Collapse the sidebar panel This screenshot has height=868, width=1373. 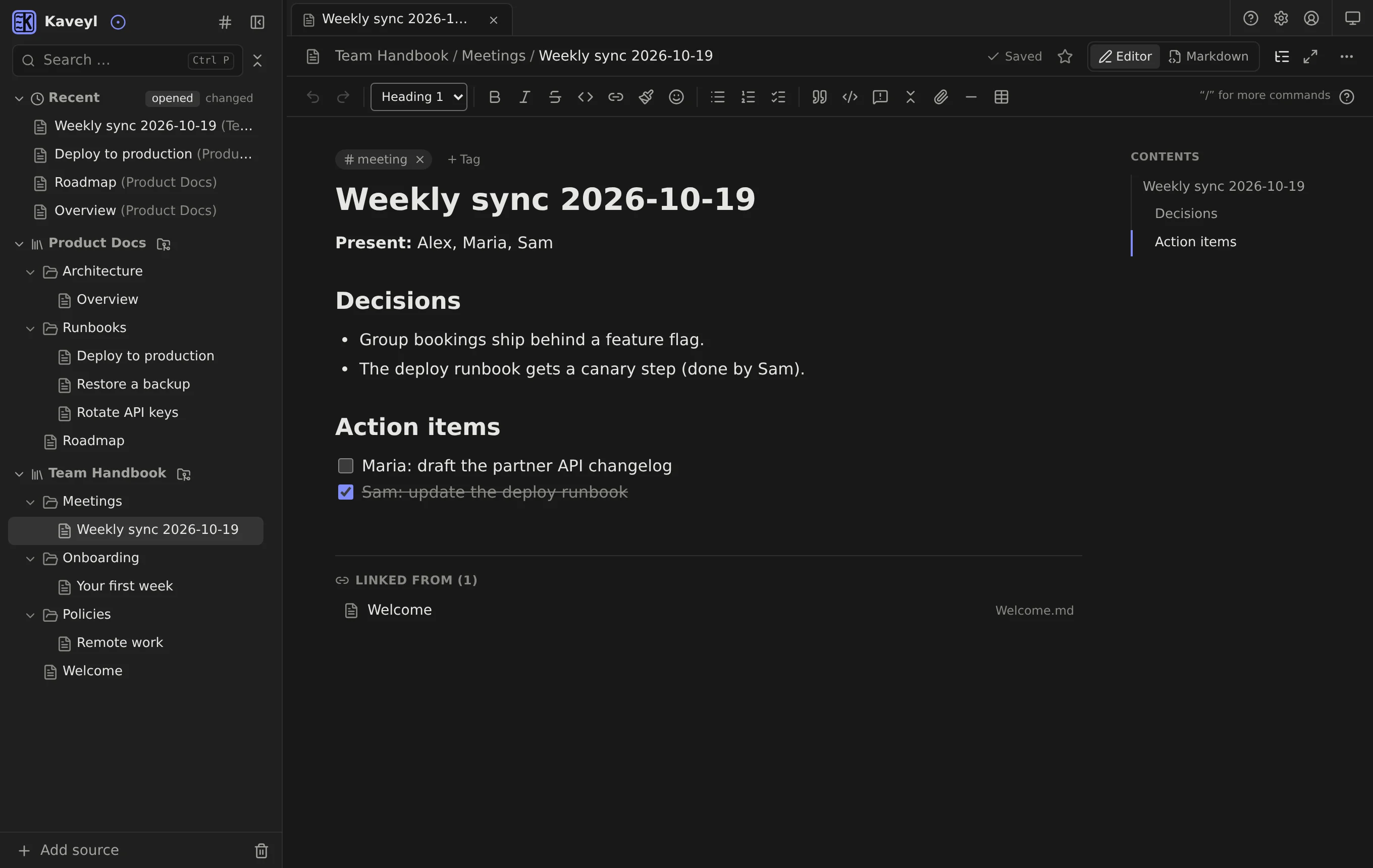coord(257,22)
